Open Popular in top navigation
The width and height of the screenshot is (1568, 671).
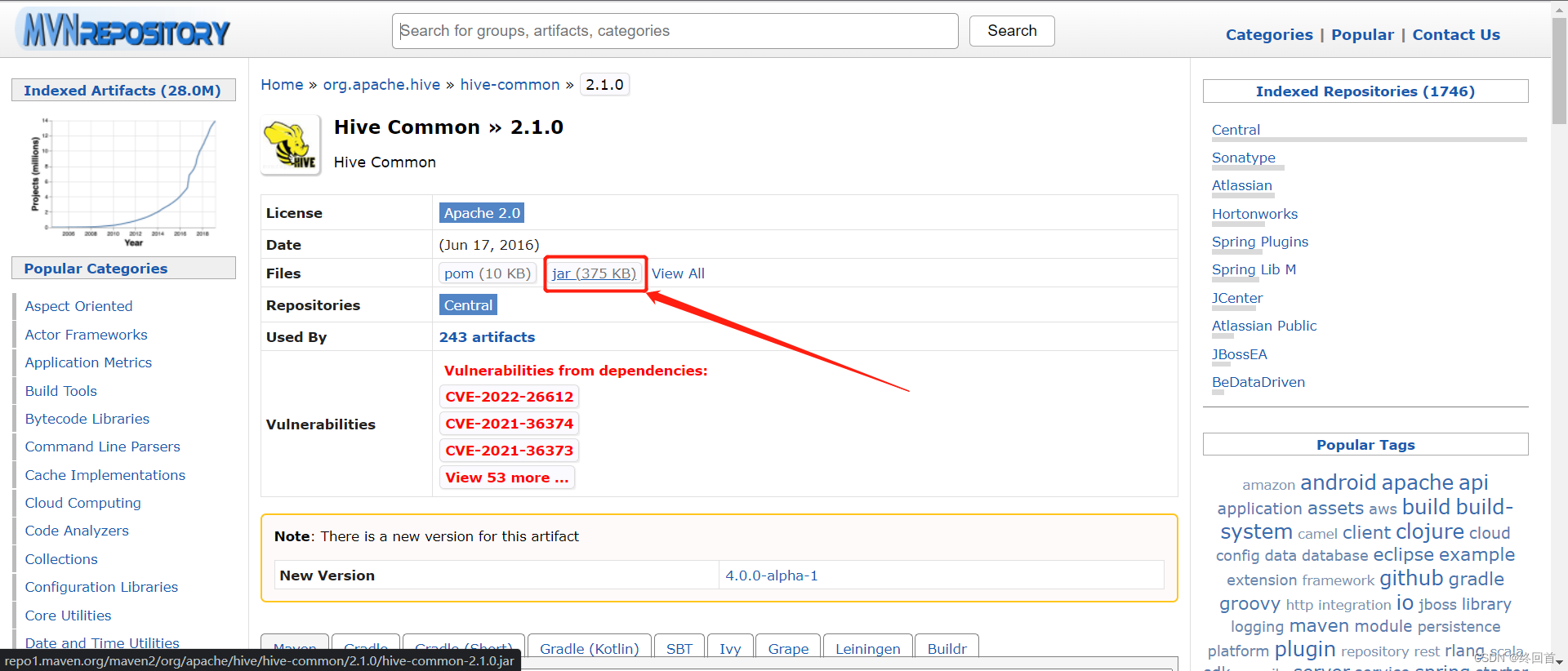[1362, 34]
